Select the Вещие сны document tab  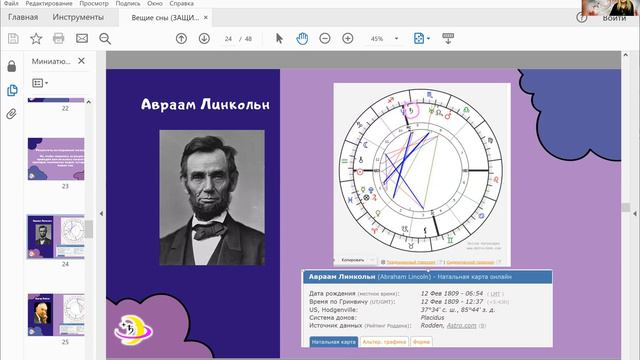165,18
